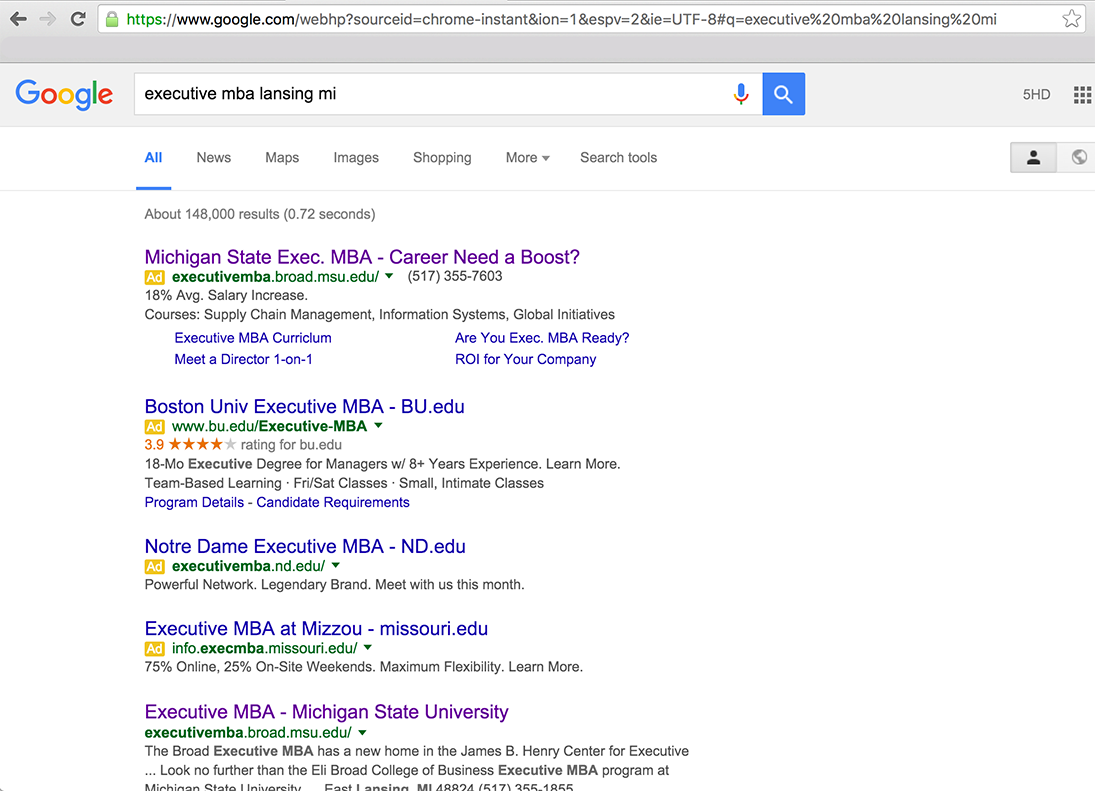
Task: Select the private results person icon
Action: click(1034, 158)
